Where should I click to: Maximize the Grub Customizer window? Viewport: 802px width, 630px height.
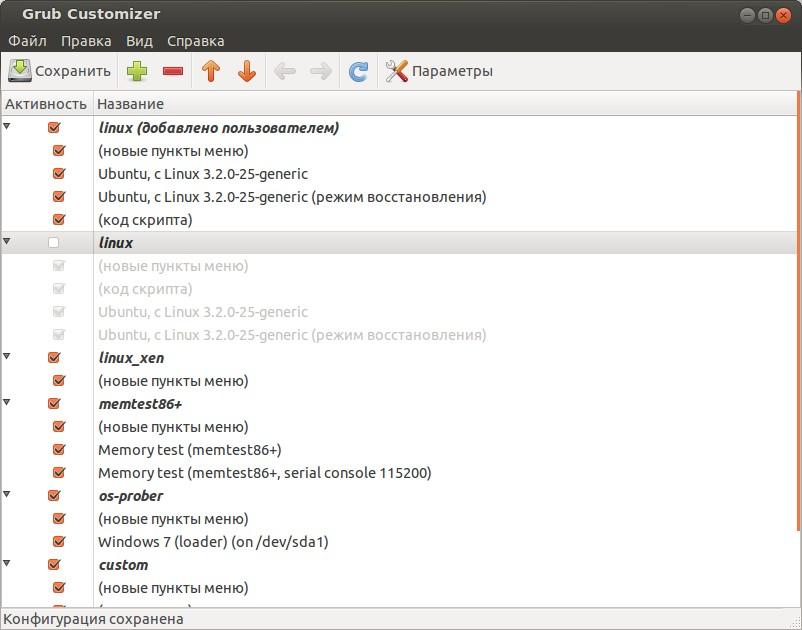765,15
